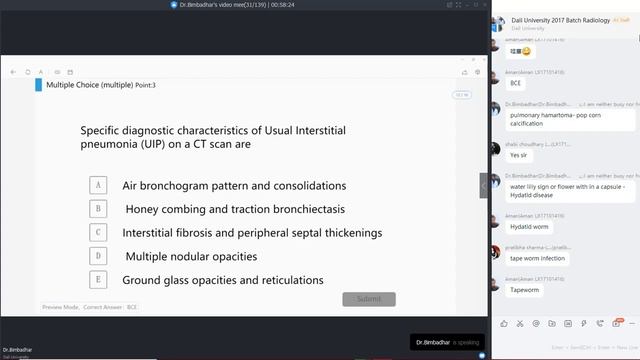
Task: Click the 'All Staff' orange tag
Action: pyautogui.click(x=621, y=20)
